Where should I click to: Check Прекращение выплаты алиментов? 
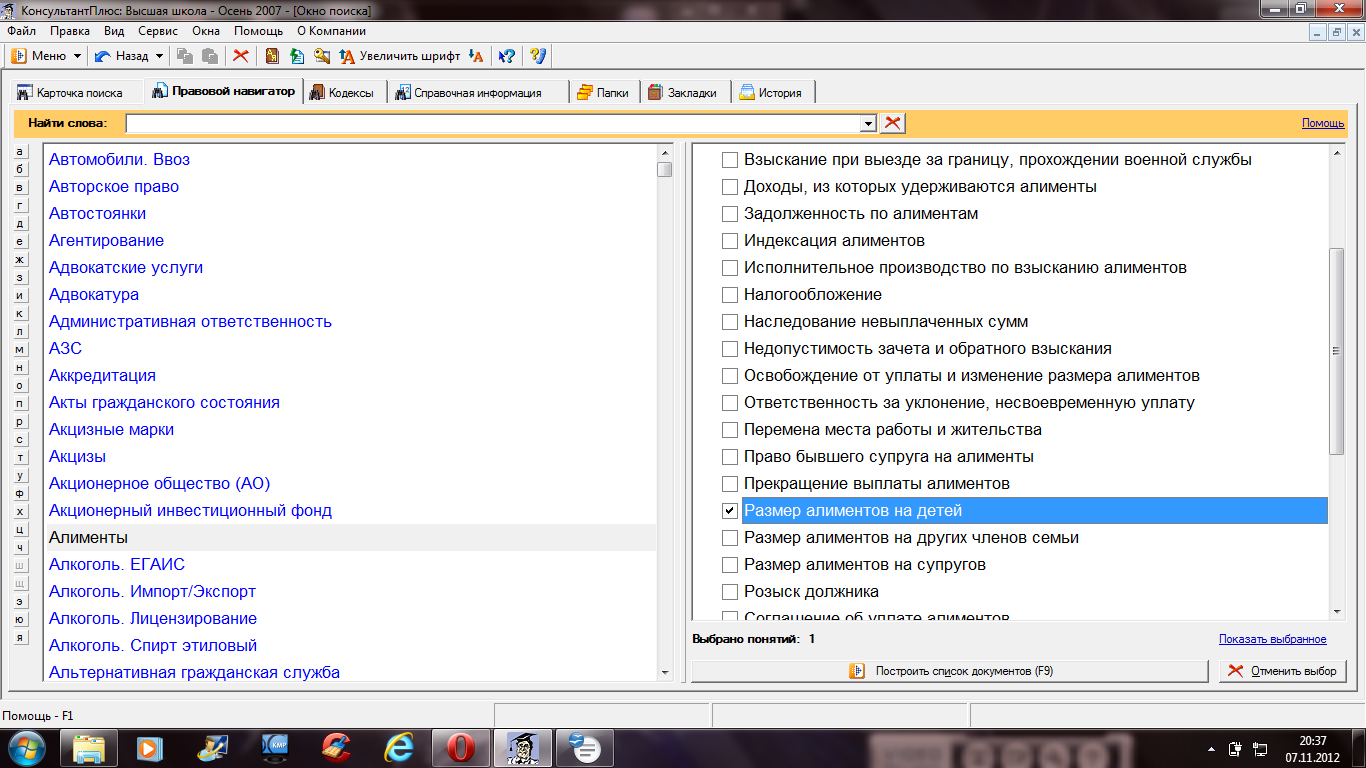click(730, 484)
